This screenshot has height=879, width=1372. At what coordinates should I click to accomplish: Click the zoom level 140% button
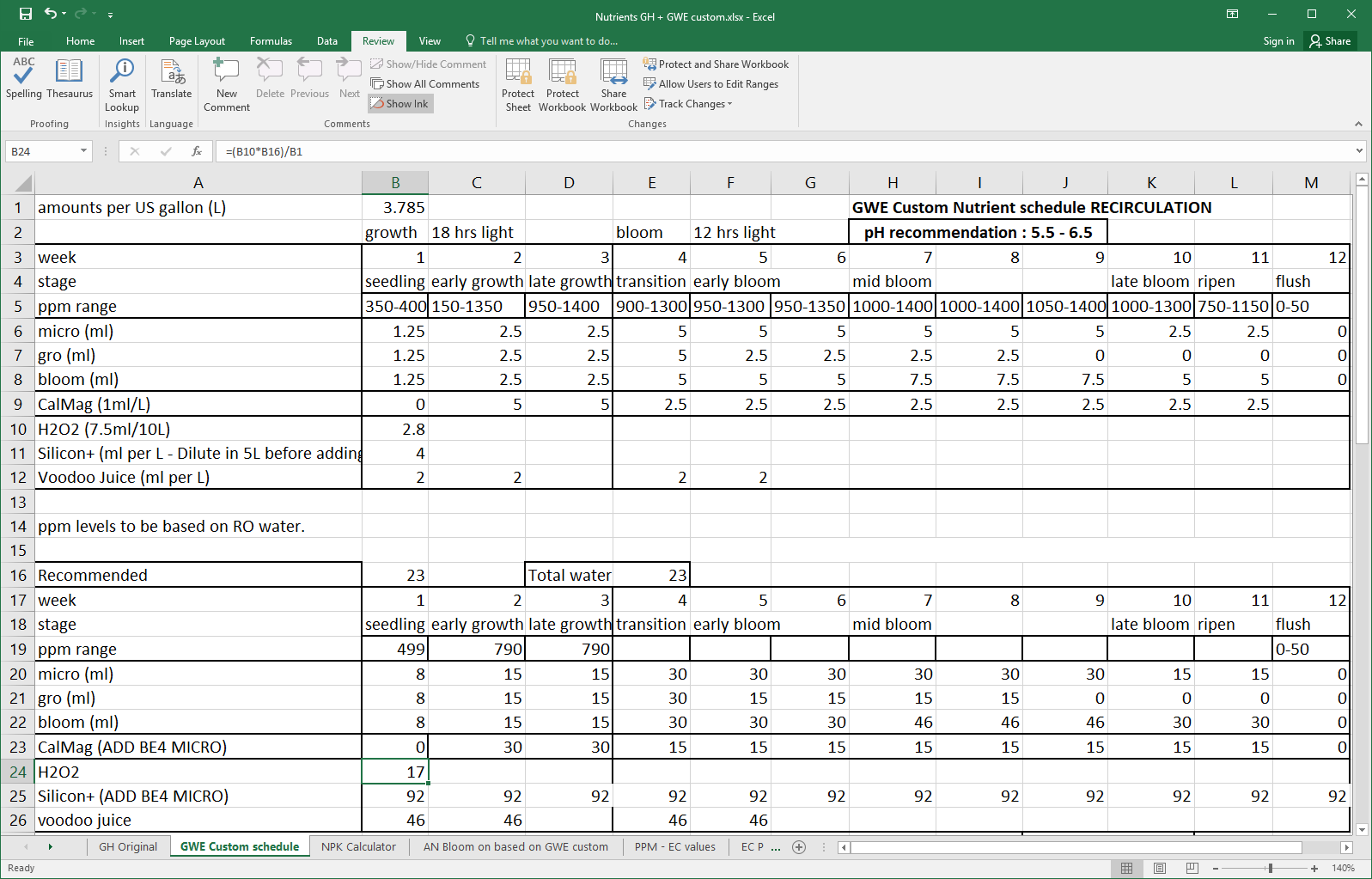[x=1343, y=869]
